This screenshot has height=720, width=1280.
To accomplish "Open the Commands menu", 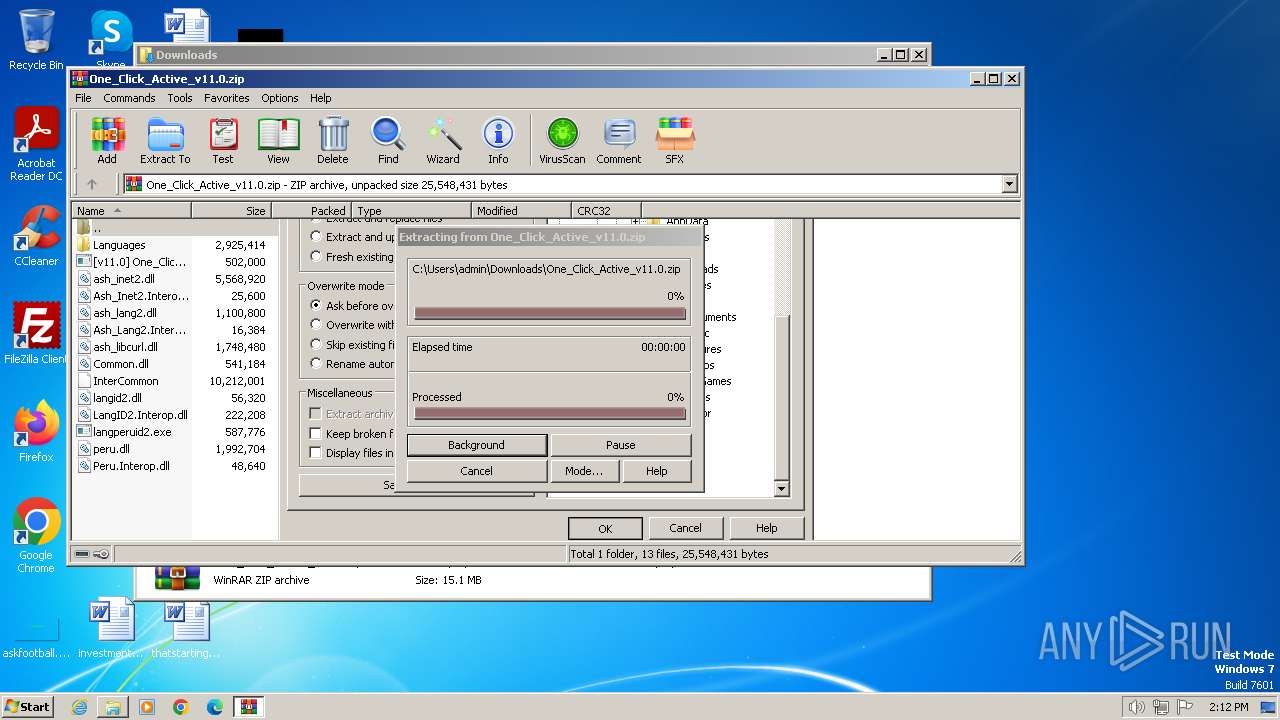I will point(129,98).
